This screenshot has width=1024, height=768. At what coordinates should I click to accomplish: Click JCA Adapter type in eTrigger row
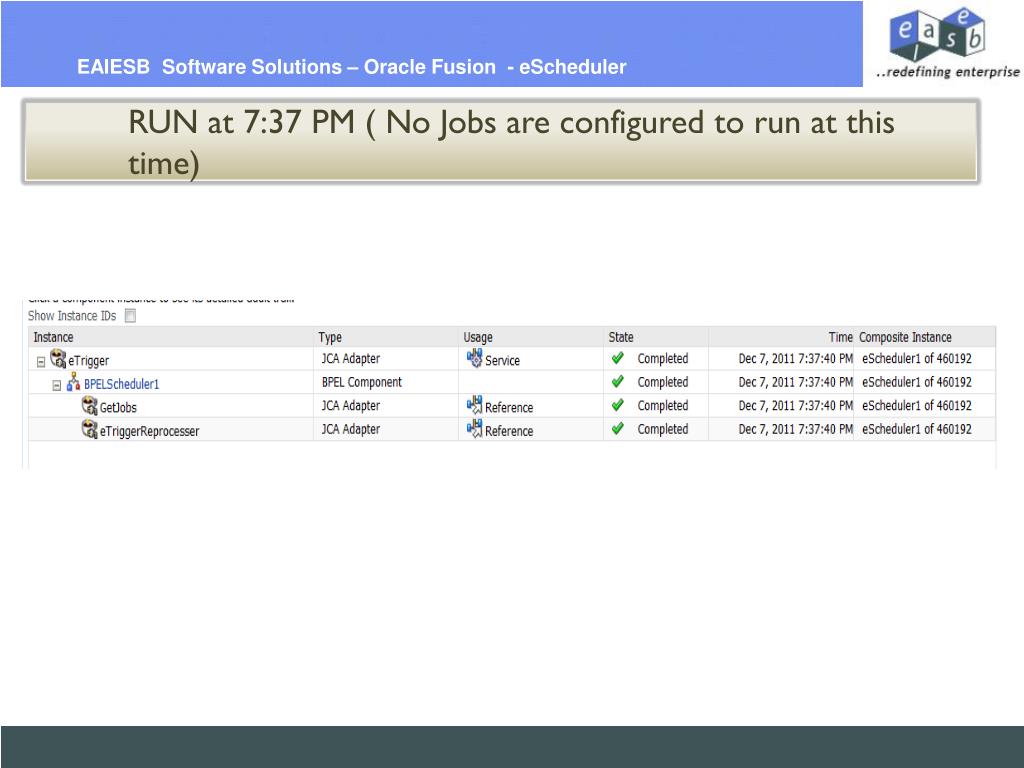click(351, 359)
